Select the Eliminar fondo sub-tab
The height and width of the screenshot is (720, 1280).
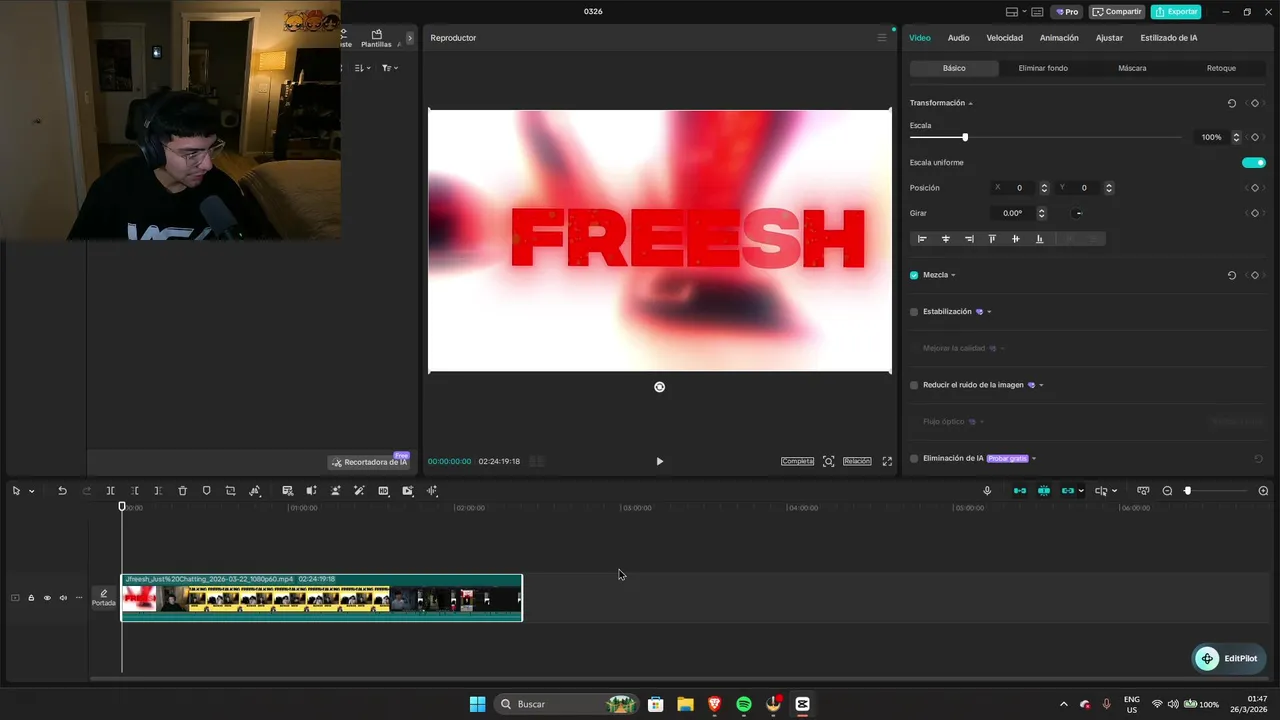tap(1043, 68)
